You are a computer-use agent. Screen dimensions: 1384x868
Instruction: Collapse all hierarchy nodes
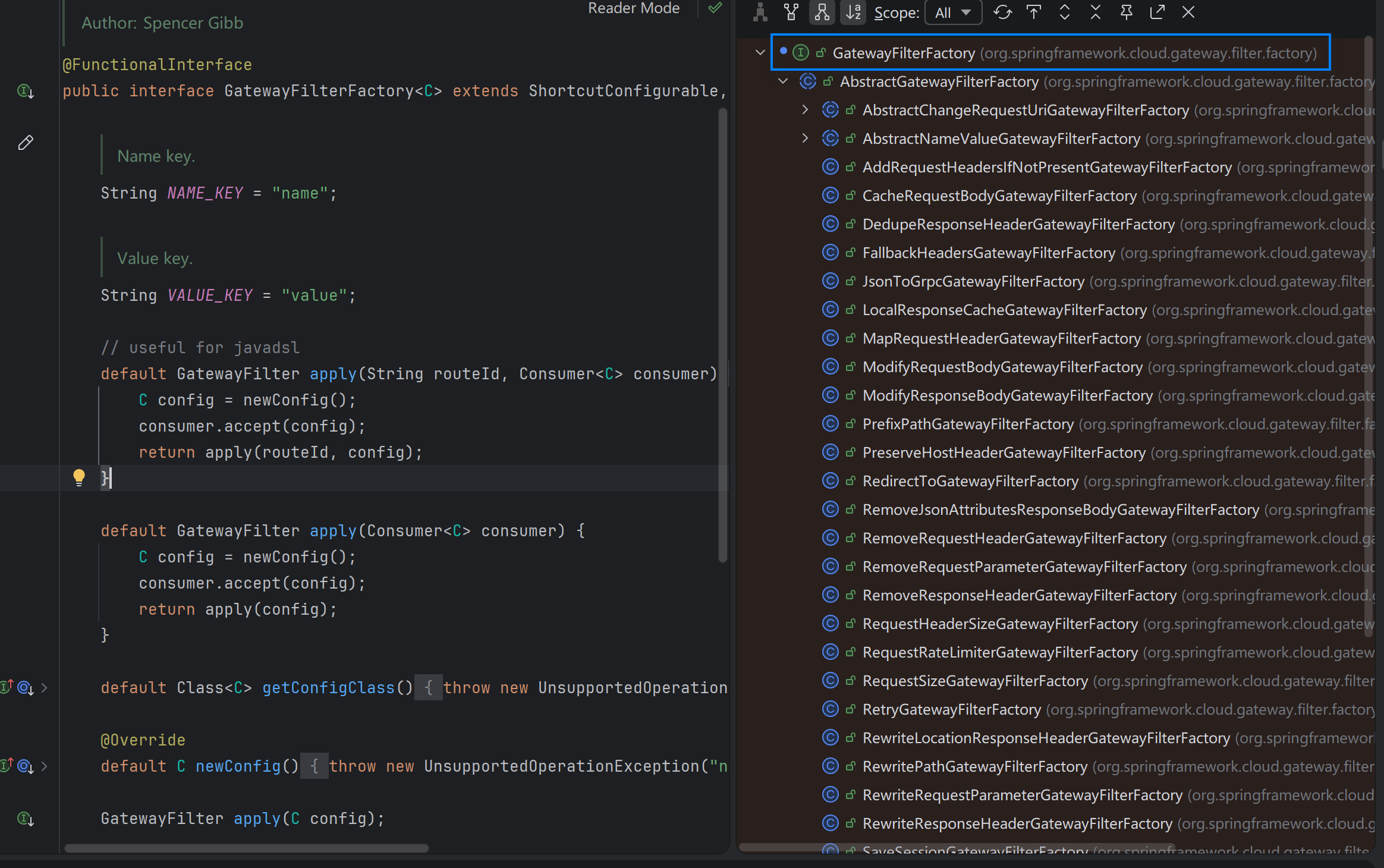pos(1096,12)
